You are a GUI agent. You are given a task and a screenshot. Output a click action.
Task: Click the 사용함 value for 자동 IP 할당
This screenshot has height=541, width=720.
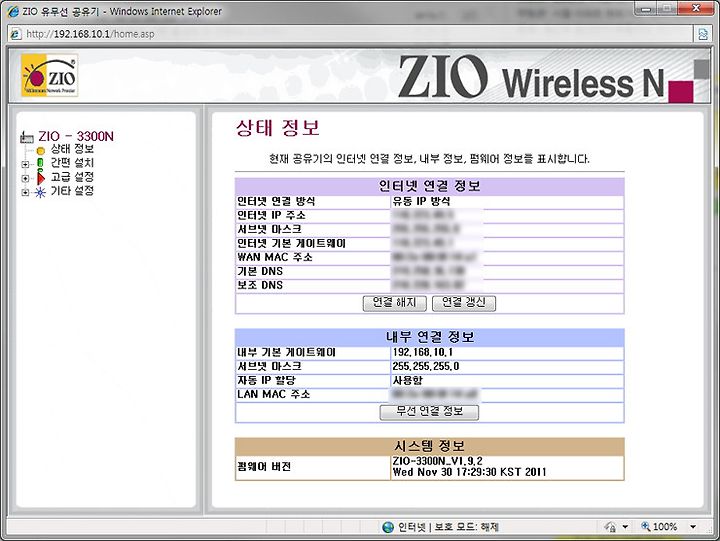[407, 381]
